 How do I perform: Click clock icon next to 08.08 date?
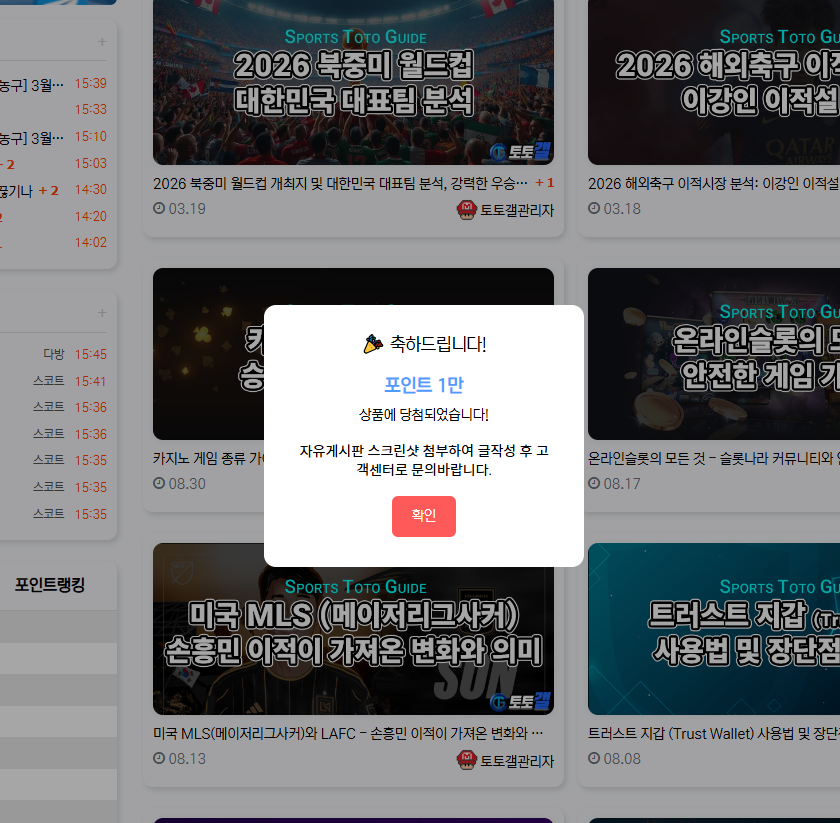click(594, 758)
